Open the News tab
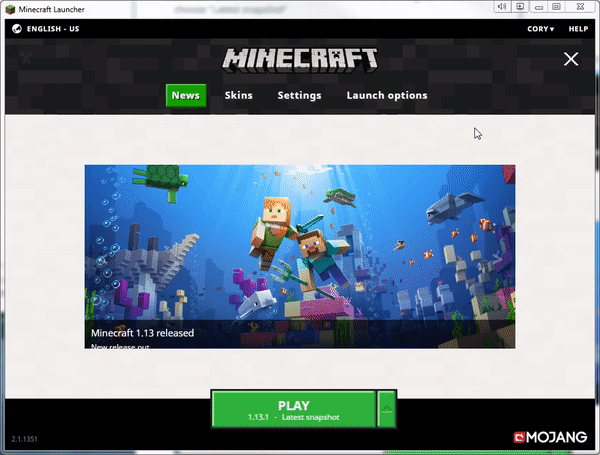The height and width of the screenshot is (455, 600). point(186,95)
